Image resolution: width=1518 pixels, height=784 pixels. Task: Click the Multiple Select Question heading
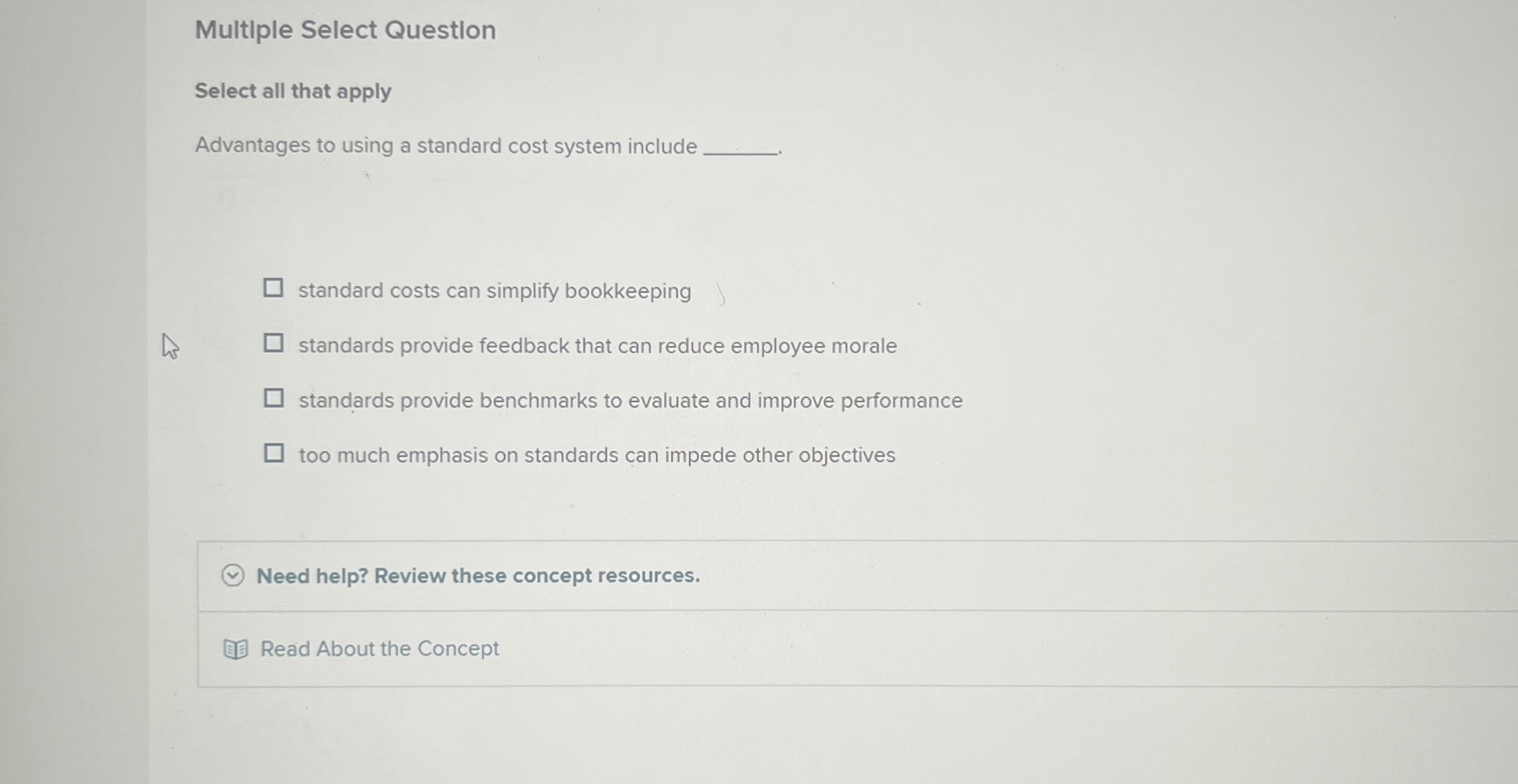pyautogui.click(x=345, y=29)
